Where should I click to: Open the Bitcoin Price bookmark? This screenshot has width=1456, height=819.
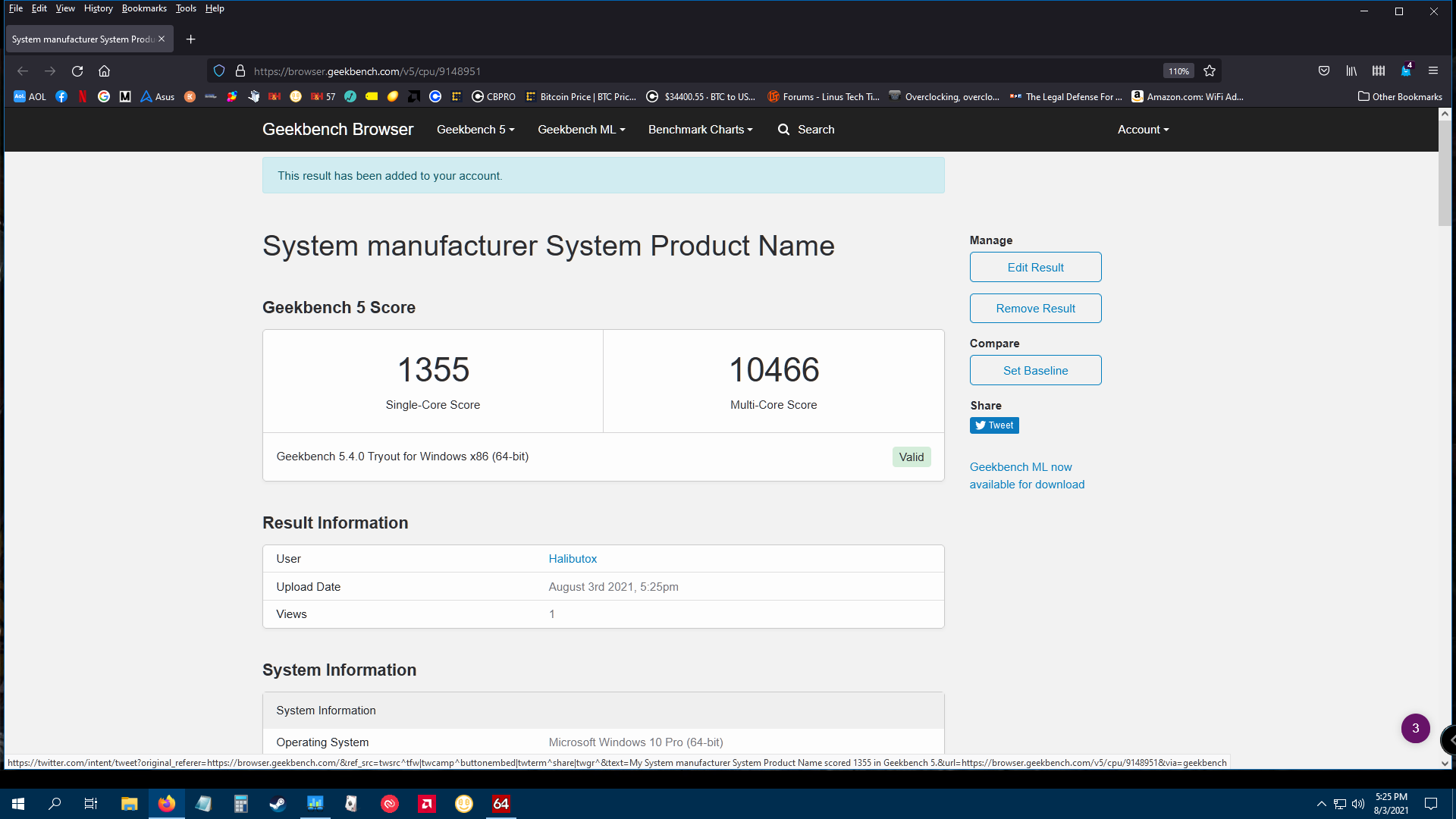tap(581, 96)
